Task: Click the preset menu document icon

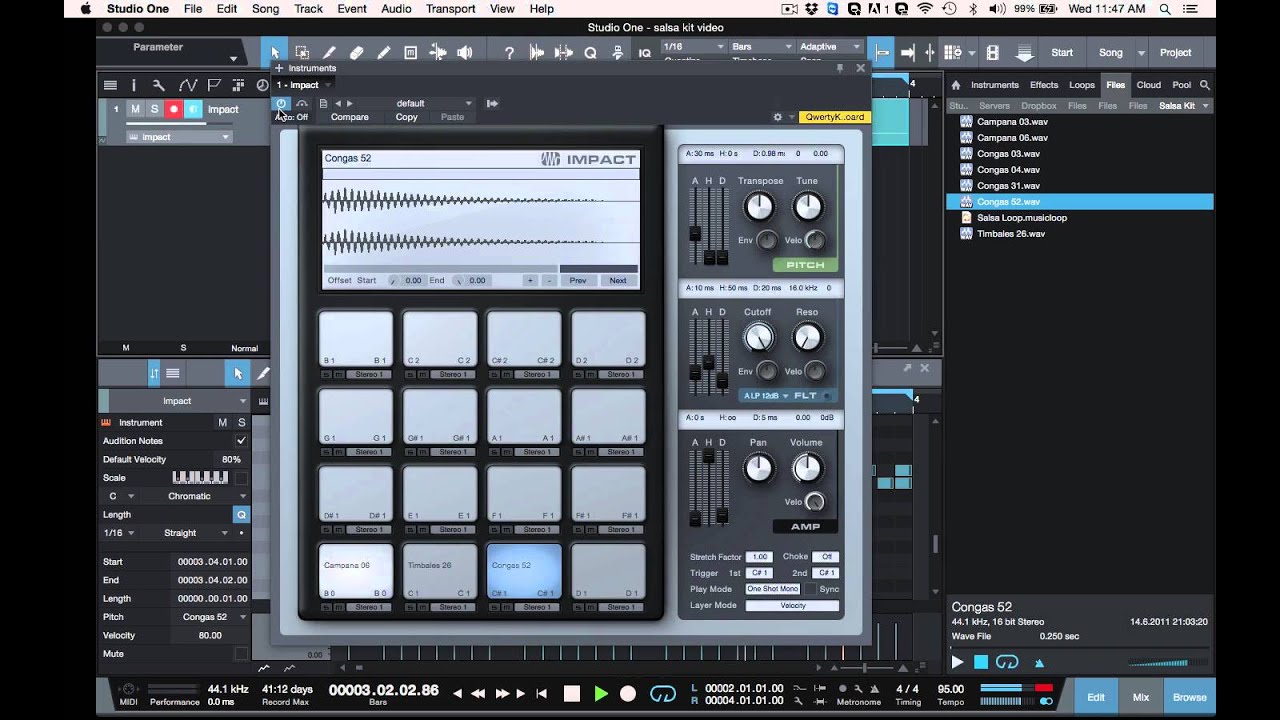Action: [x=323, y=103]
